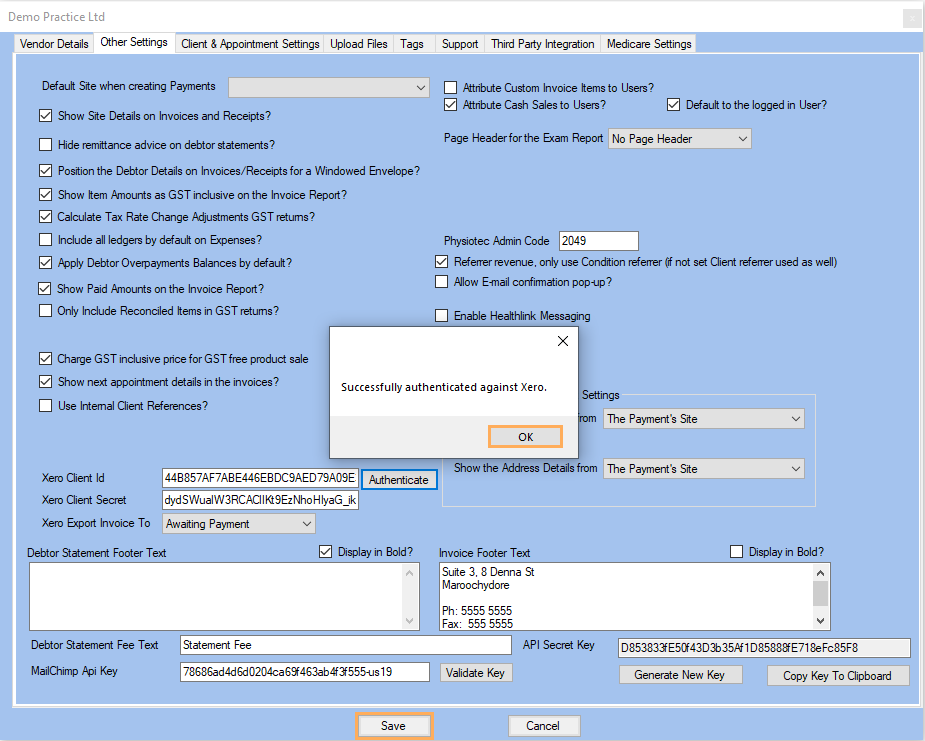Viewport: 925px width, 741px height.
Task: Uncheck Show Site Details on Invoices and Receipts
Action: (46, 116)
